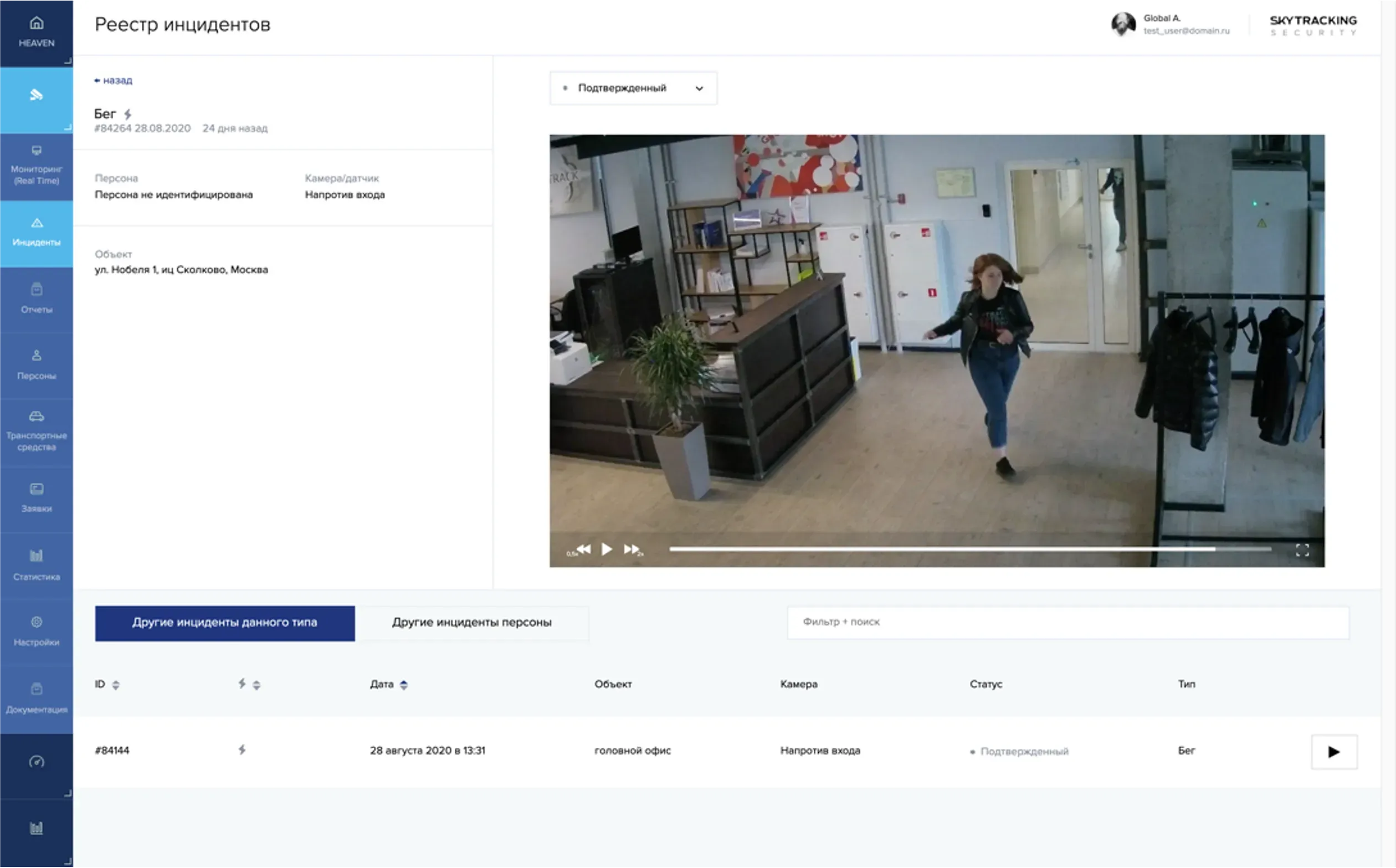
Task: Click the bottom bar-chart sidebar icon
Action: pyautogui.click(x=36, y=828)
